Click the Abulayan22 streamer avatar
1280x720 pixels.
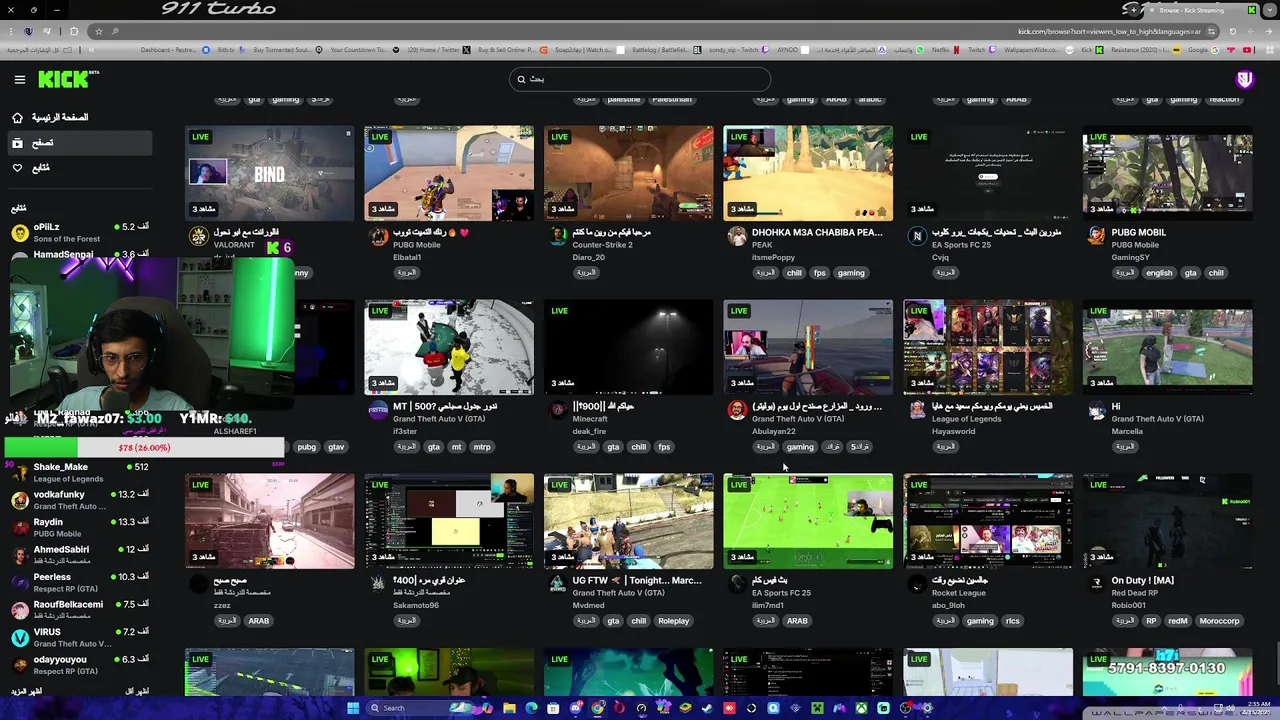[737, 410]
